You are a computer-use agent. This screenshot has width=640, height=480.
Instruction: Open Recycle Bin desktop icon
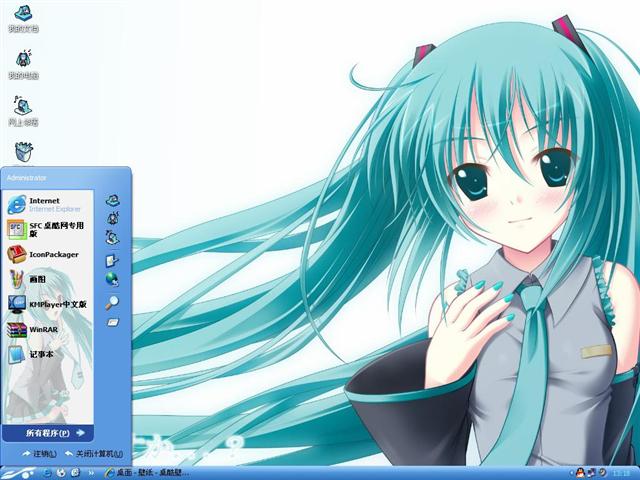pyautogui.click(x=23, y=153)
